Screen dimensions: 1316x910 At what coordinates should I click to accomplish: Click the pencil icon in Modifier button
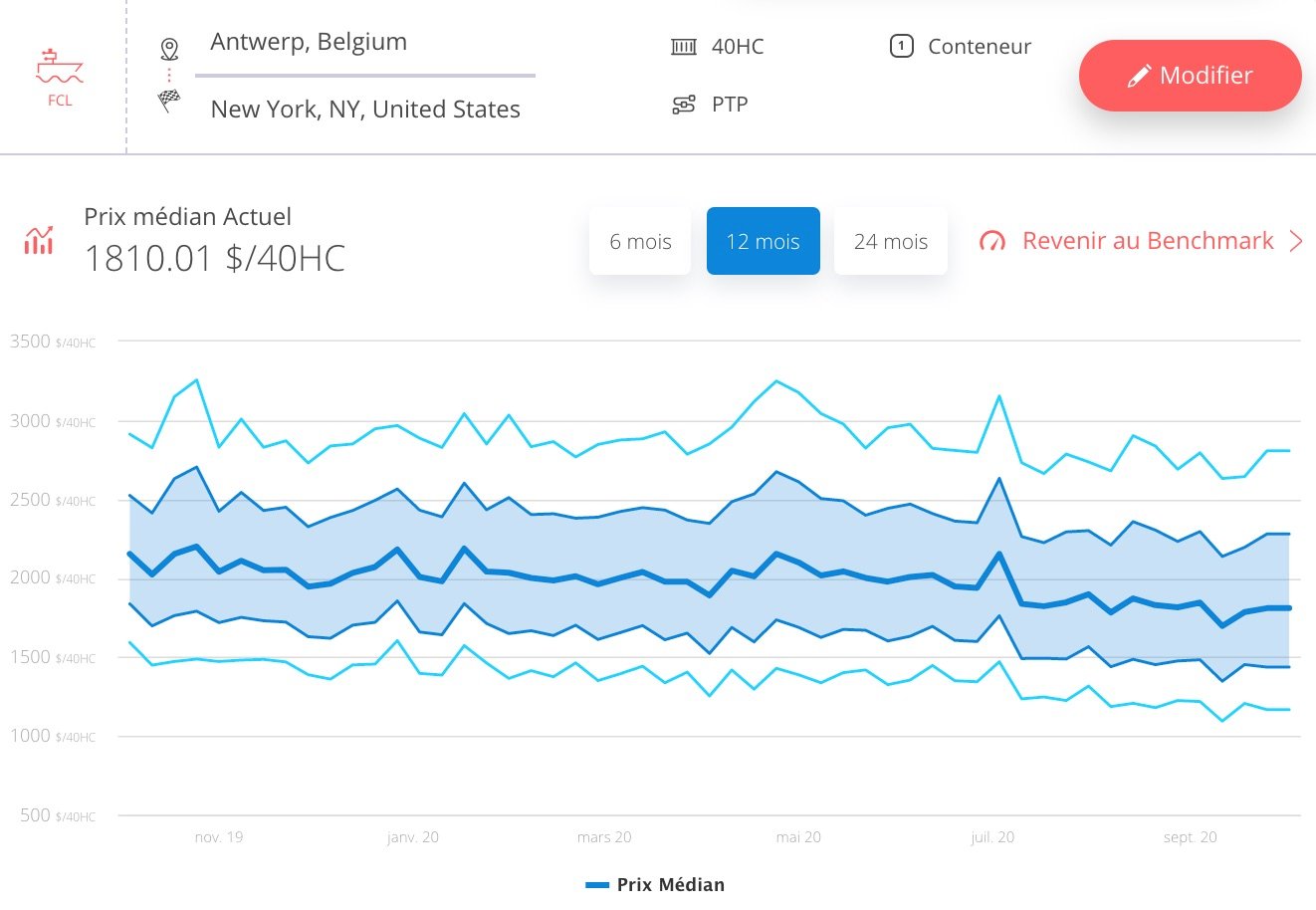1139,76
